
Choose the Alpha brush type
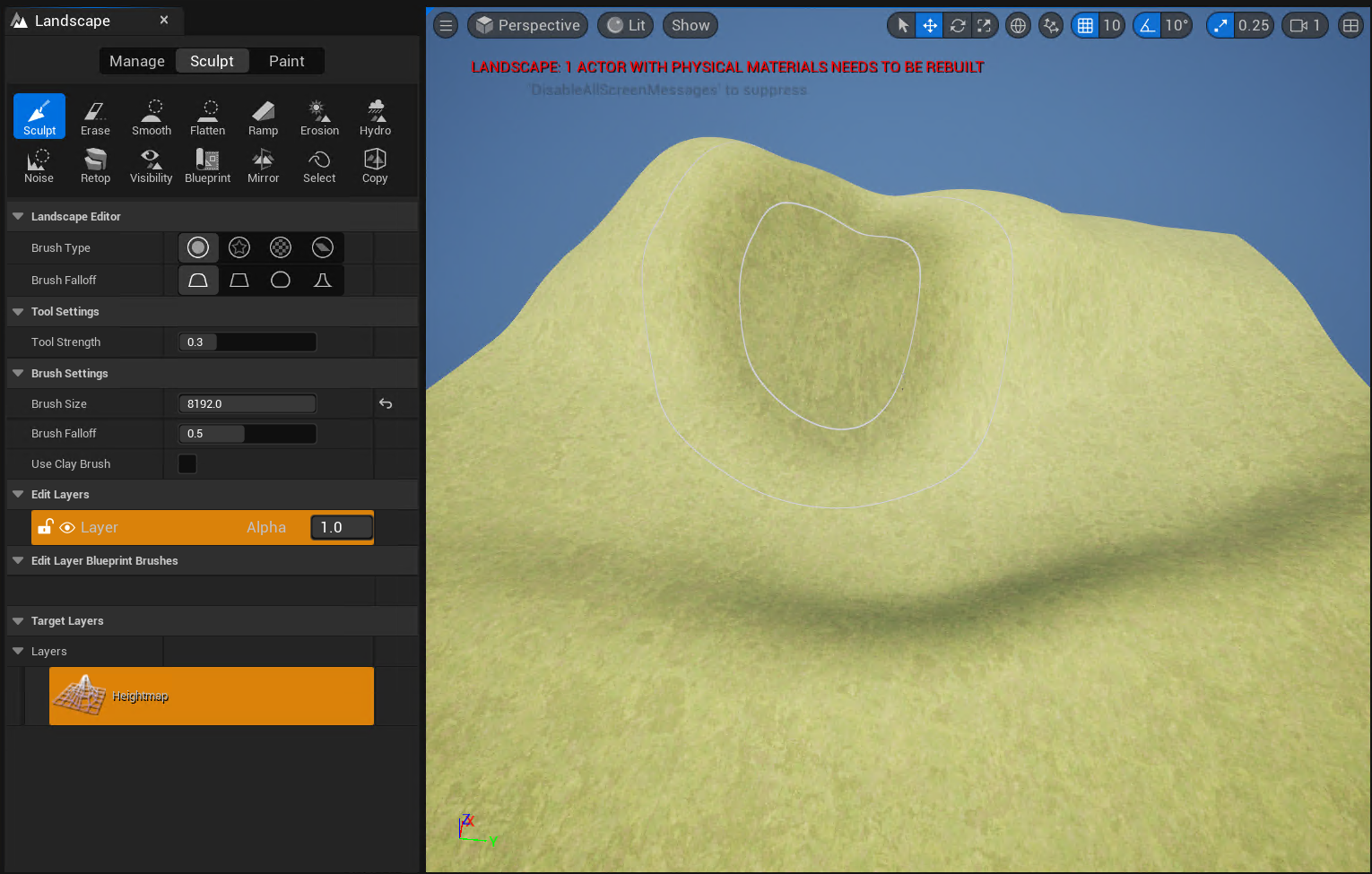point(239,247)
